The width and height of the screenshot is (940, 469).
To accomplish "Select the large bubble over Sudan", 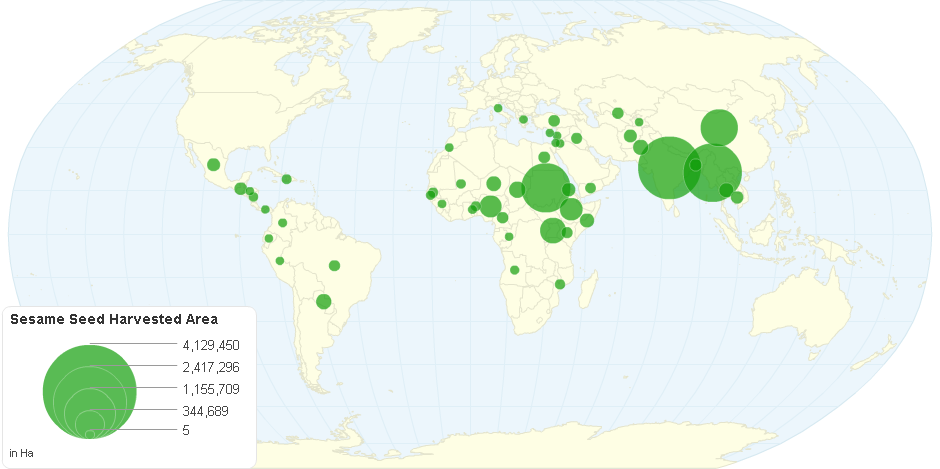I will click(x=546, y=188).
